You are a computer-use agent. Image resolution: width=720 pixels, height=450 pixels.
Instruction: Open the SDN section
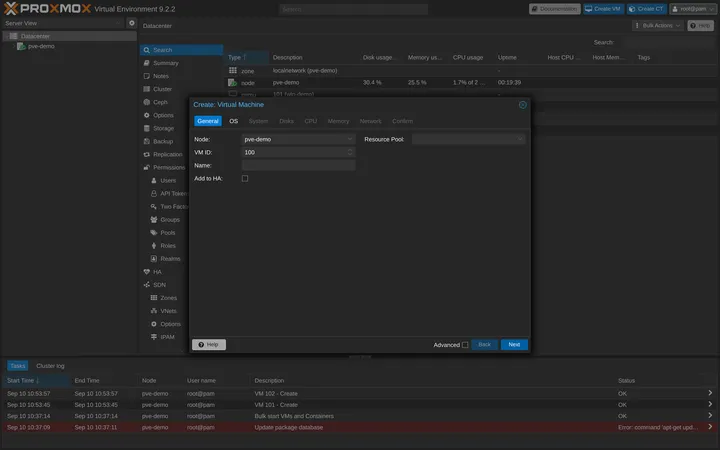pyautogui.click(x=159, y=285)
